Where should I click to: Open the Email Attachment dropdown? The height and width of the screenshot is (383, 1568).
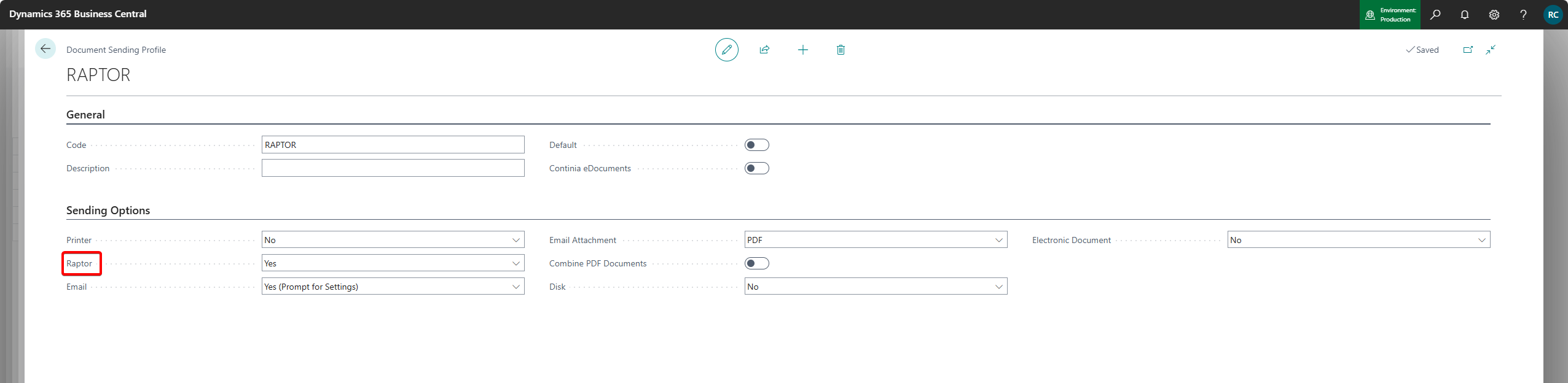click(x=876, y=240)
